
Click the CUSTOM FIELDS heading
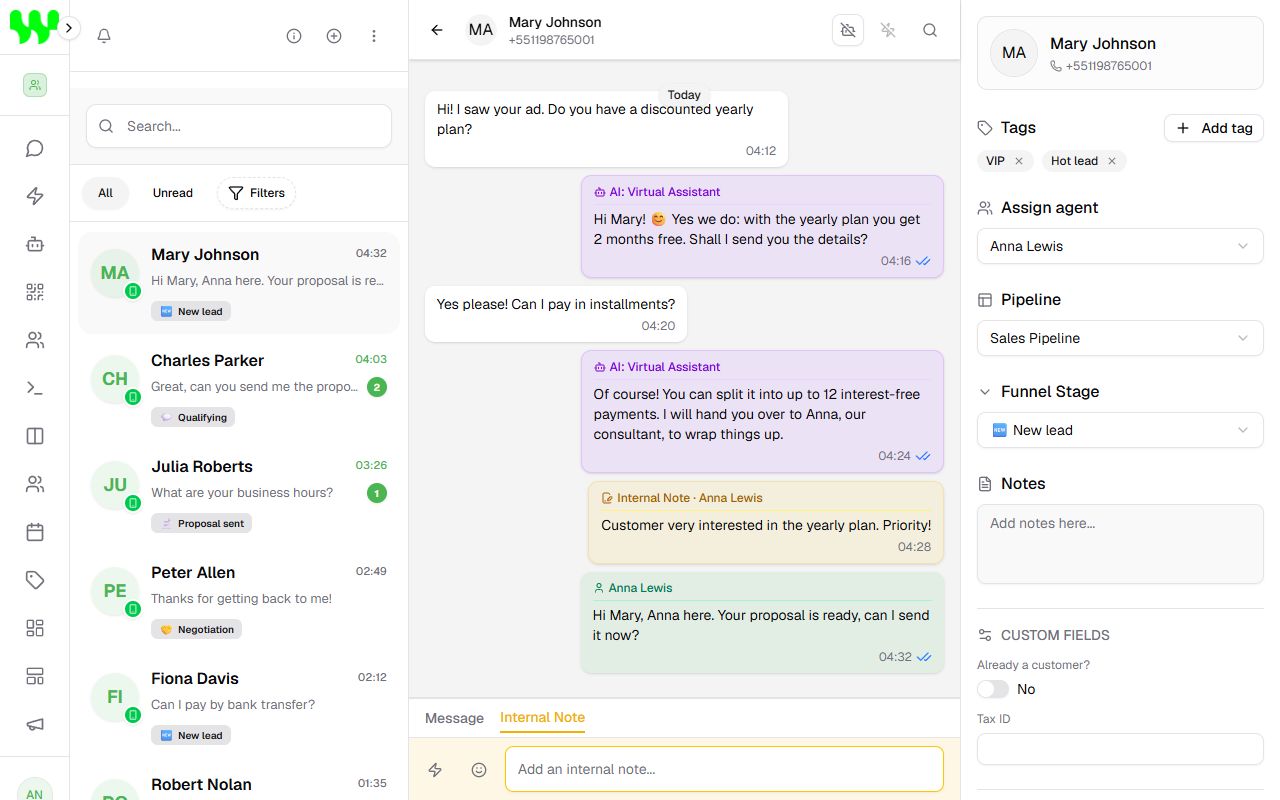(1055, 635)
